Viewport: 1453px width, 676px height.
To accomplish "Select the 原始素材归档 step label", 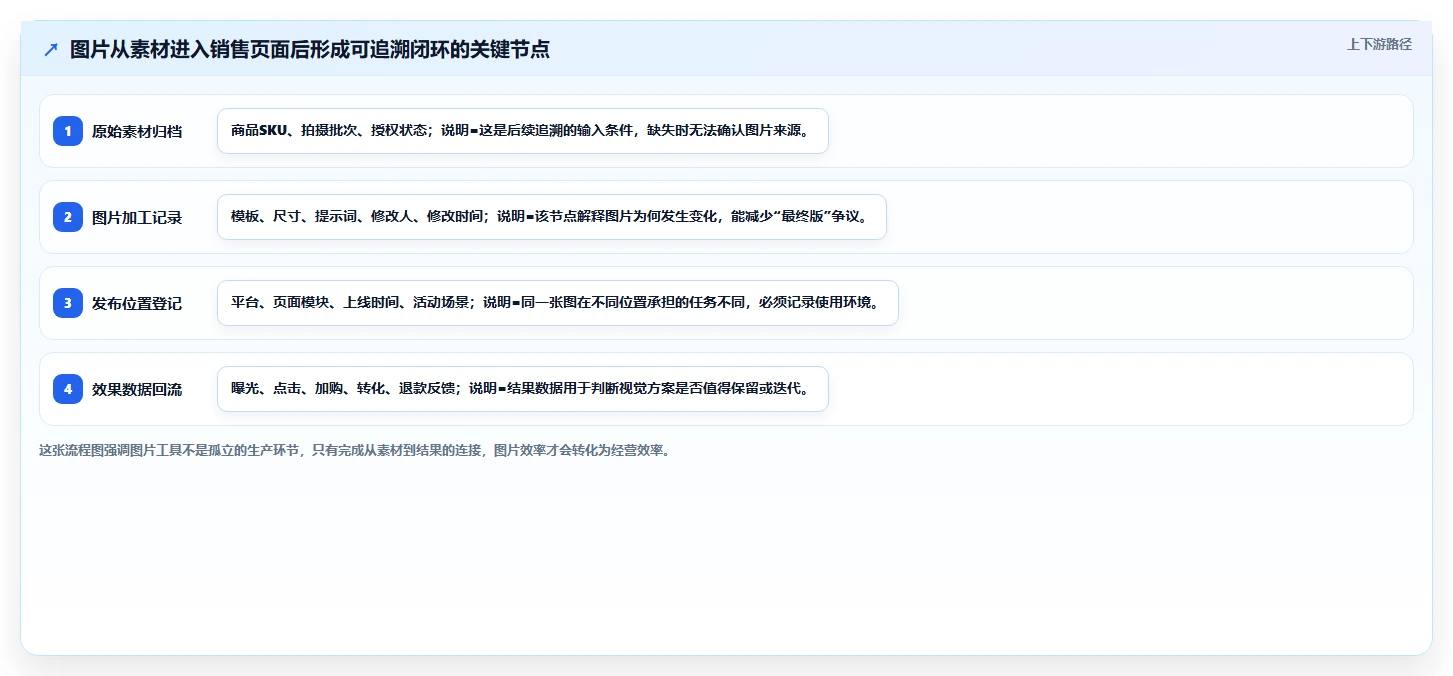I will [x=137, y=131].
